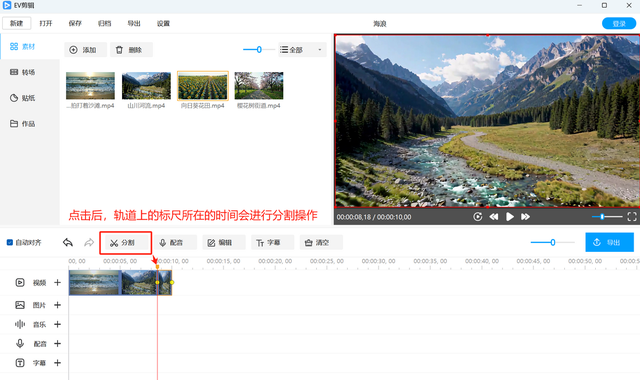This screenshot has width=640, height=380.
Task: Add a recording to the 配音 track
Action: pyautogui.click(x=58, y=343)
